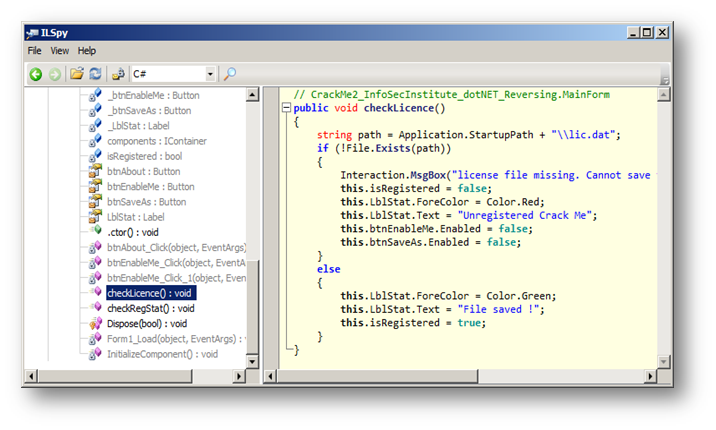Select _btnSaveAs : Button tree node
The width and height of the screenshot is (716, 430).
(x=149, y=110)
